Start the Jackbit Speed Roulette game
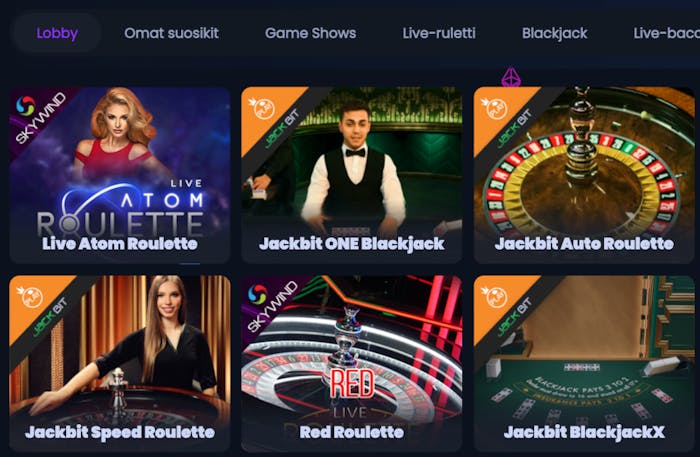The height and width of the screenshot is (457, 700). coord(120,363)
